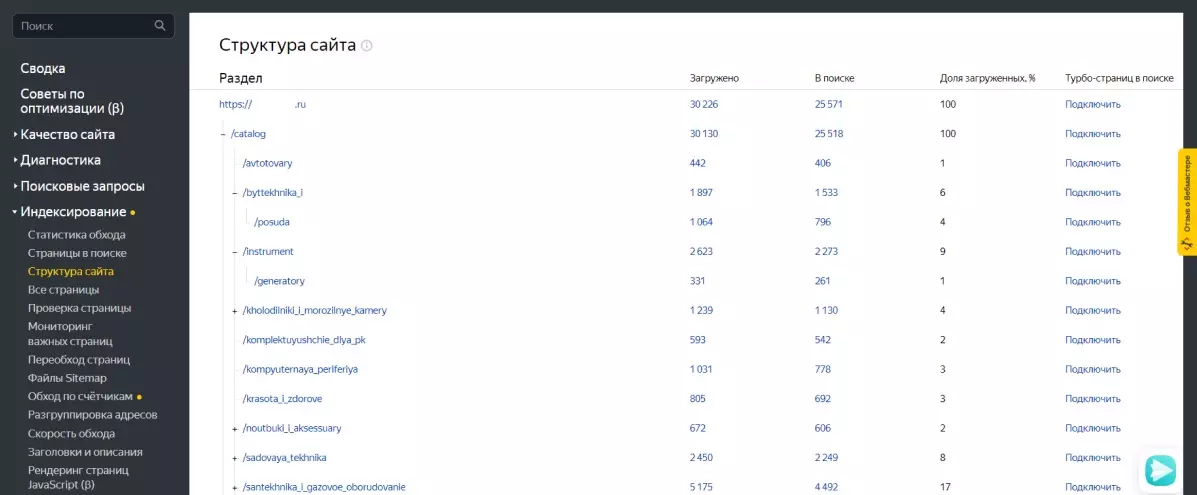Open Рендеринг страниц JavaScript page
Screen dimensions: 1197x495
(x=78, y=477)
